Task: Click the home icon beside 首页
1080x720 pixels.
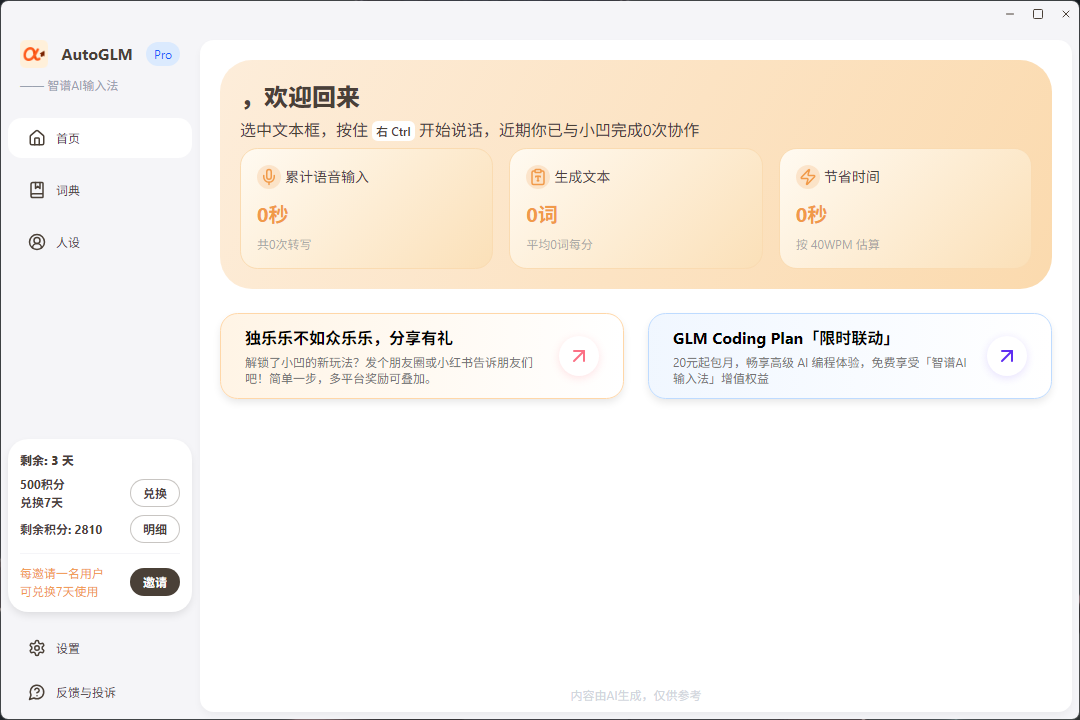Action: click(x=37, y=138)
